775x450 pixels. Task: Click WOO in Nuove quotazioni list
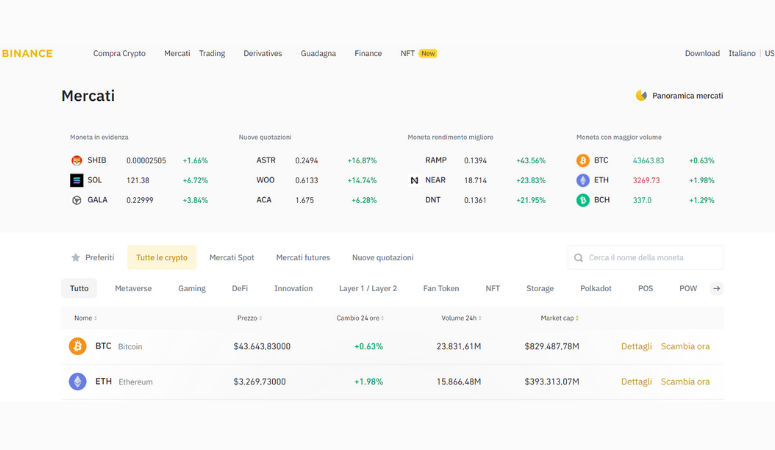click(265, 180)
